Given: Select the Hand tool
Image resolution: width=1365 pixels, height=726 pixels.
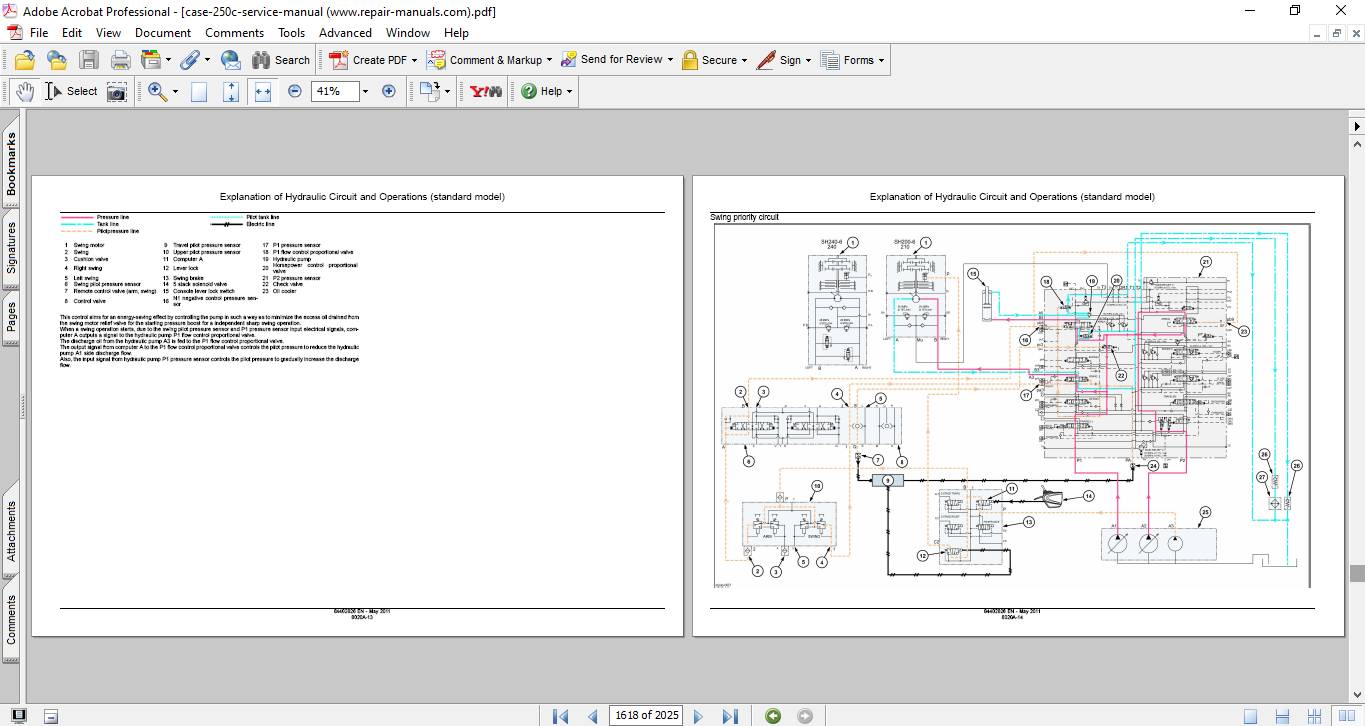Looking at the screenshot, I should [24, 91].
